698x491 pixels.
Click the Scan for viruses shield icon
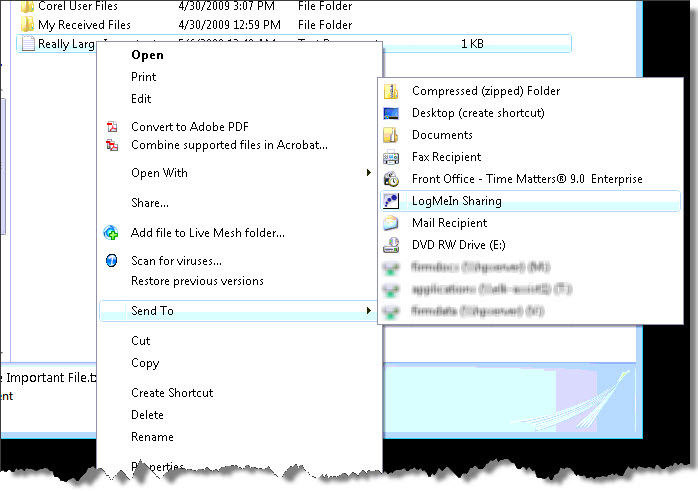pos(112,261)
